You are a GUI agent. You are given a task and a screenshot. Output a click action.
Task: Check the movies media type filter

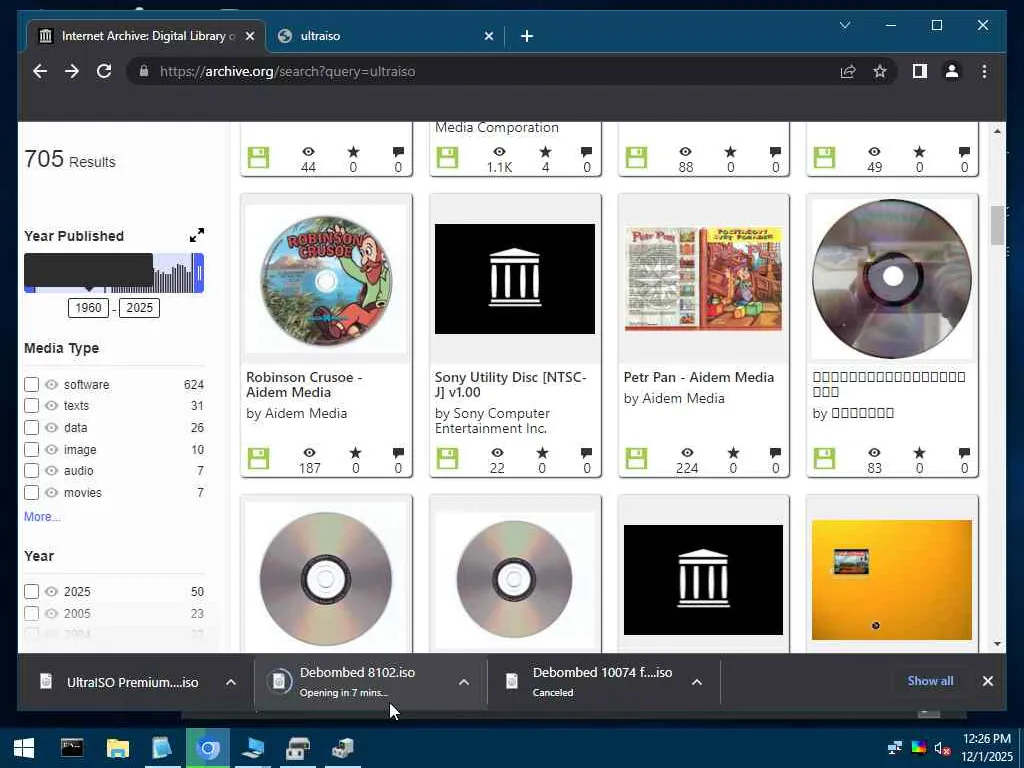click(31, 492)
